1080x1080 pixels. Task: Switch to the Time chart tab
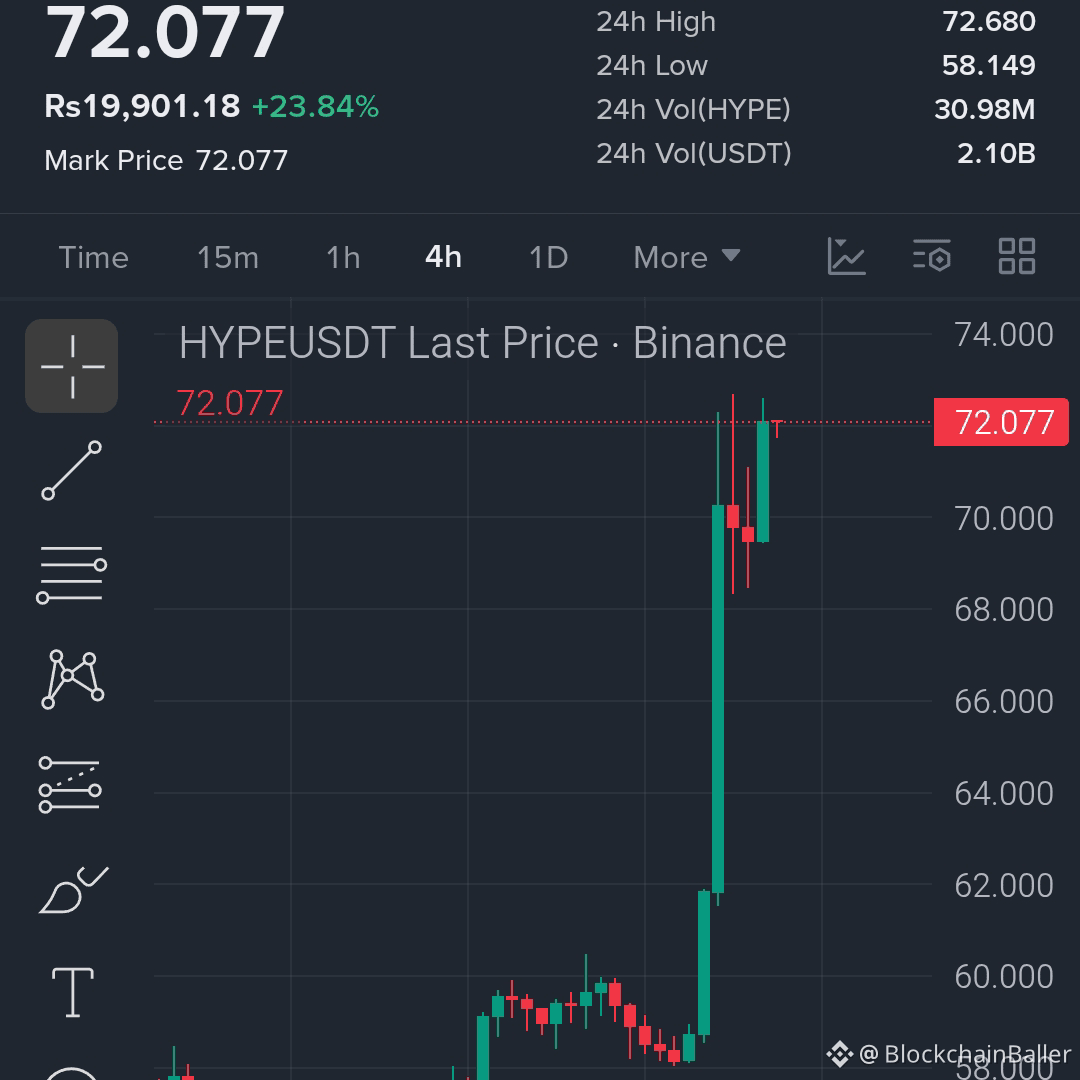pyautogui.click(x=94, y=258)
